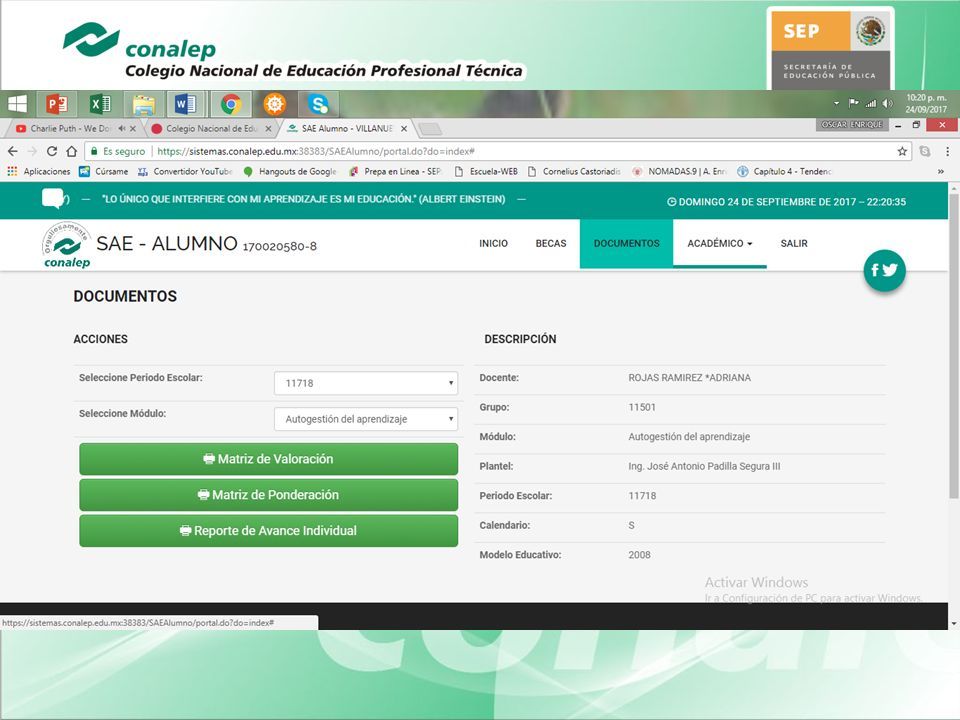Reload the current page
This screenshot has width=960, height=720.
tap(52, 151)
